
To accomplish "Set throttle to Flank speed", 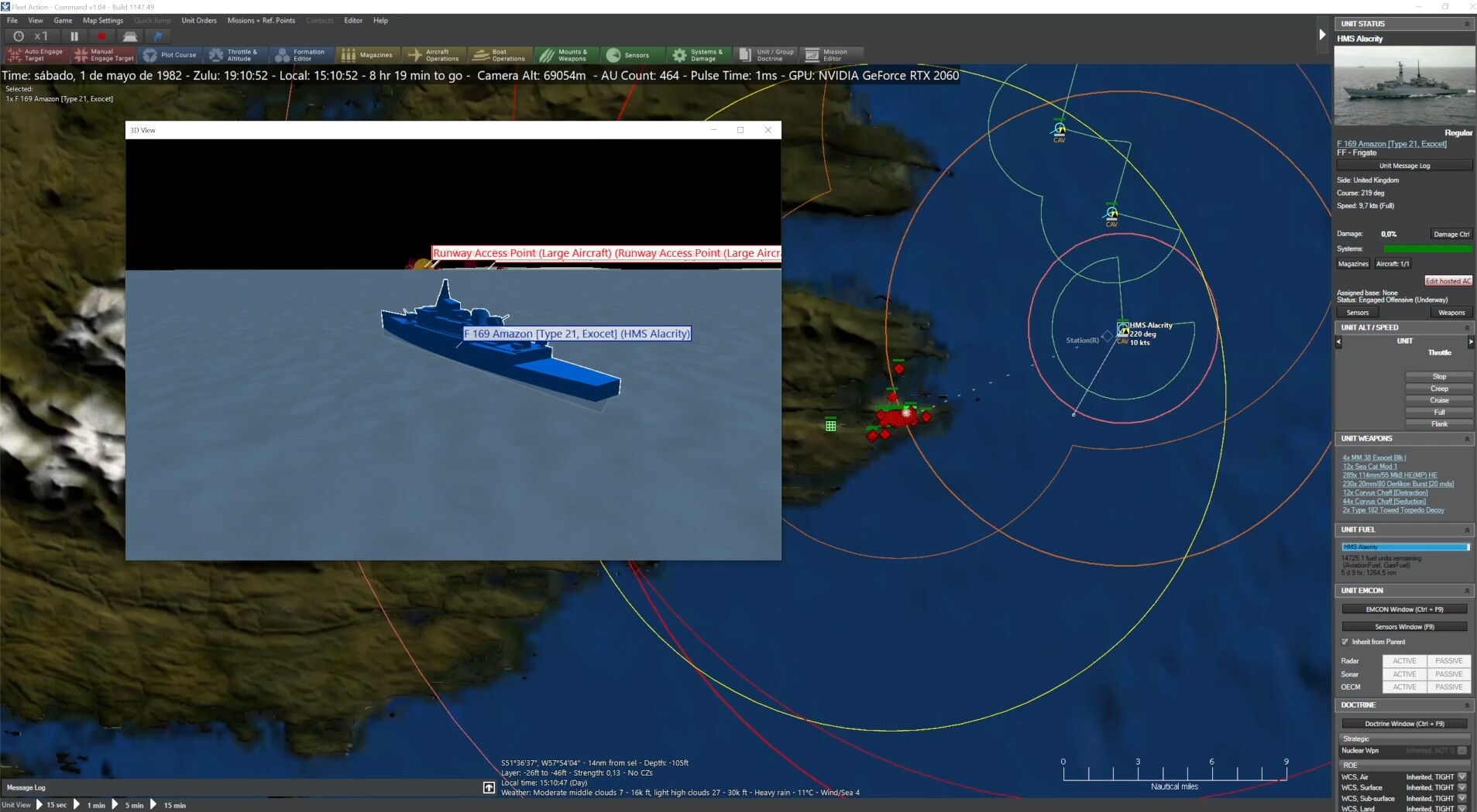I will click(1439, 423).
